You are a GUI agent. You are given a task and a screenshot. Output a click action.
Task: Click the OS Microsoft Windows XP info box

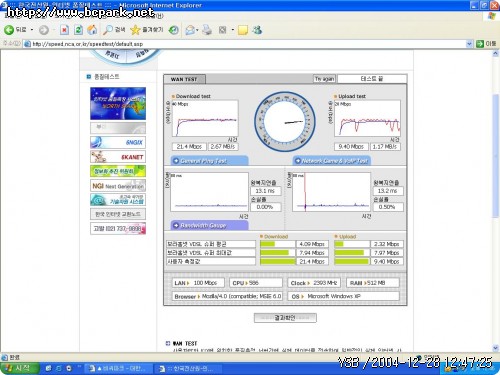[x=344, y=296]
